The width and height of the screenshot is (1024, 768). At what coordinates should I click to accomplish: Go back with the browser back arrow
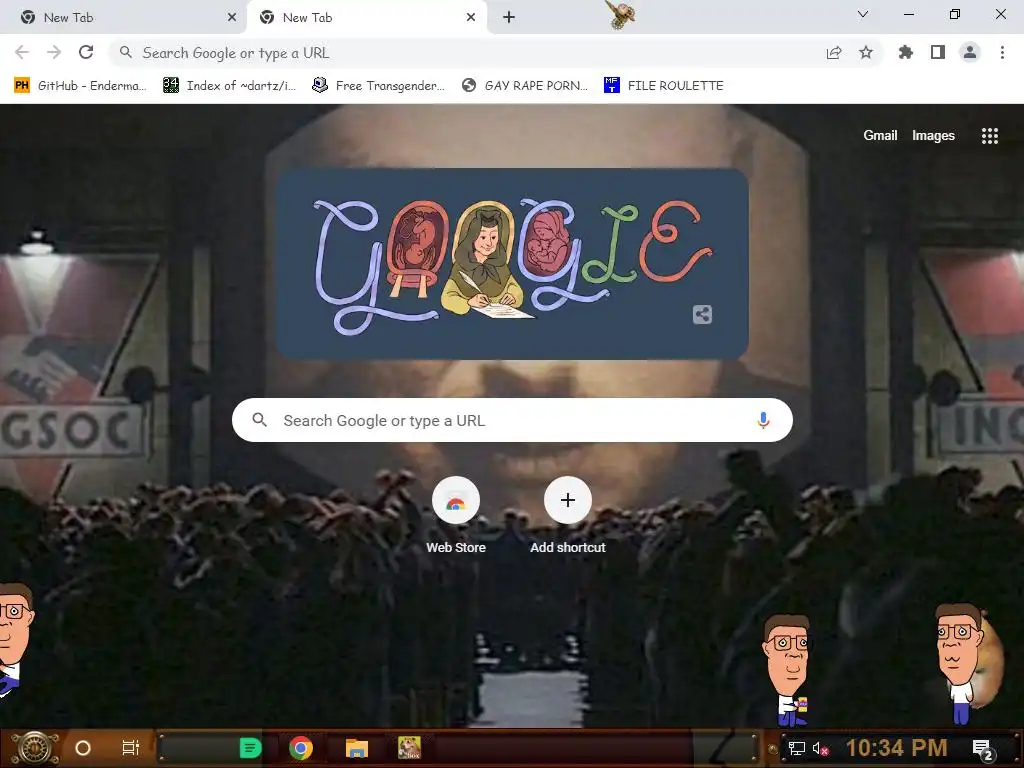tap(22, 52)
